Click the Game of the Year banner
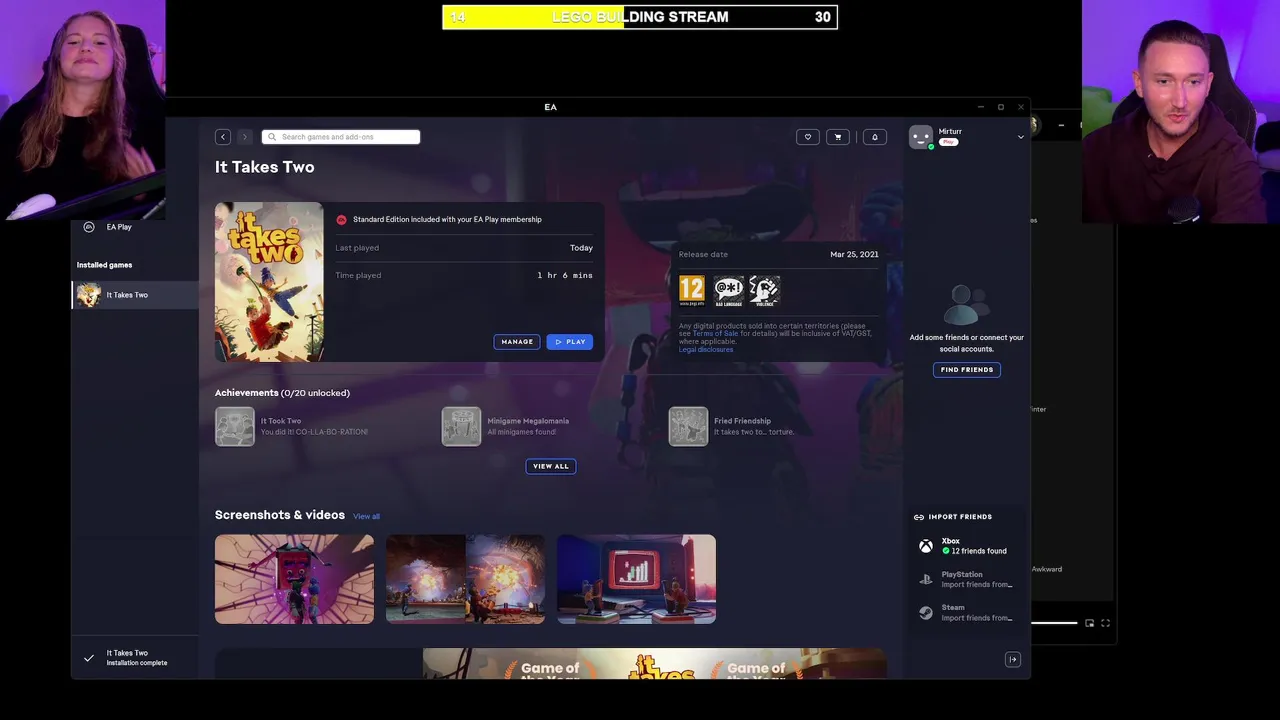The width and height of the screenshot is (1280, 720). pos(655,664)
